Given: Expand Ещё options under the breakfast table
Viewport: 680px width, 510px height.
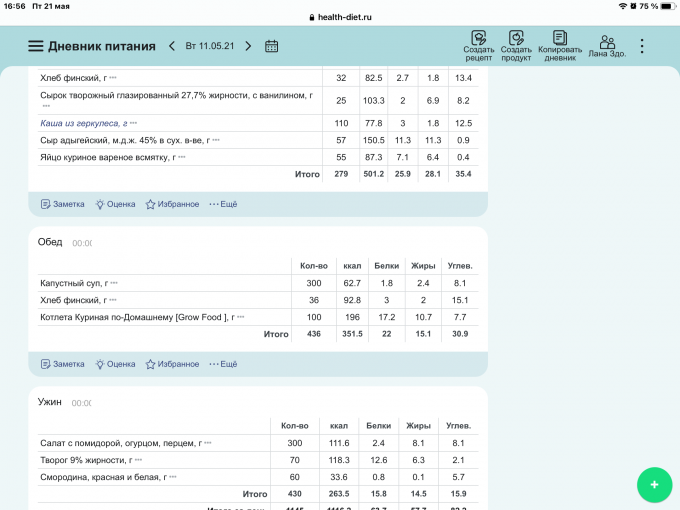Looking at the screenshot, I should (223, 204).
